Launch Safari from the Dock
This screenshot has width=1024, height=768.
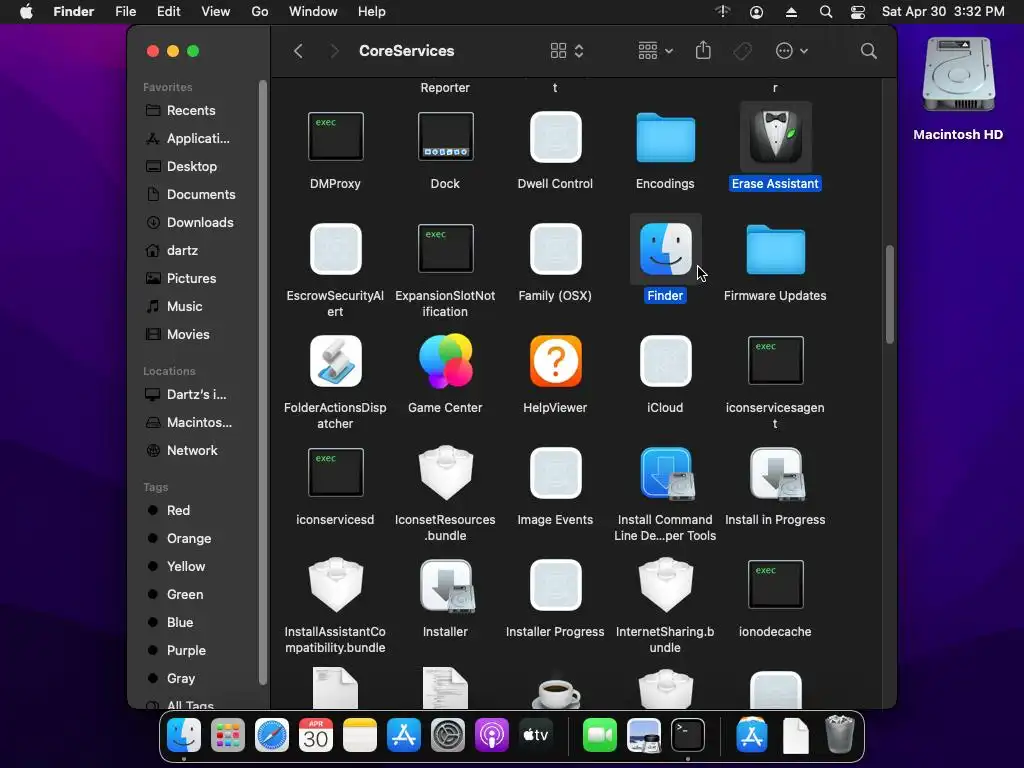point(272,735)
